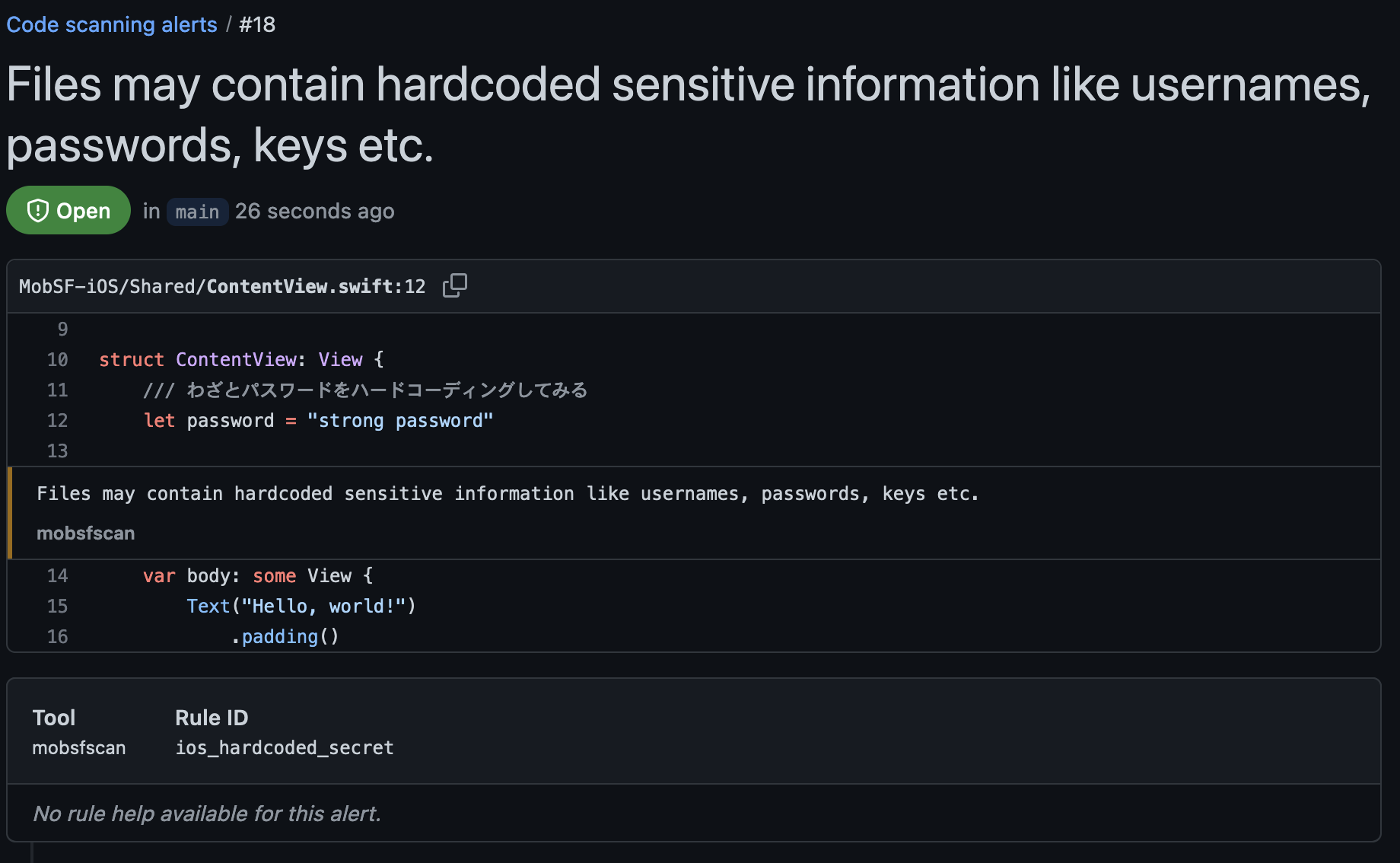Viewport: 1400px width, 863px height.
Task: Open file path ContentView.swift:12
Action: pos(221,286)
